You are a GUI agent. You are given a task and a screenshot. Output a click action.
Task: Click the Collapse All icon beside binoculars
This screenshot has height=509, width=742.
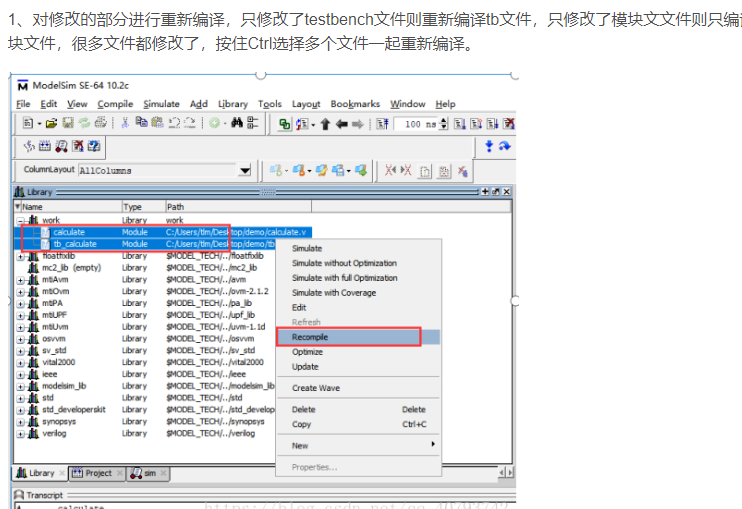tap(253, 123)
